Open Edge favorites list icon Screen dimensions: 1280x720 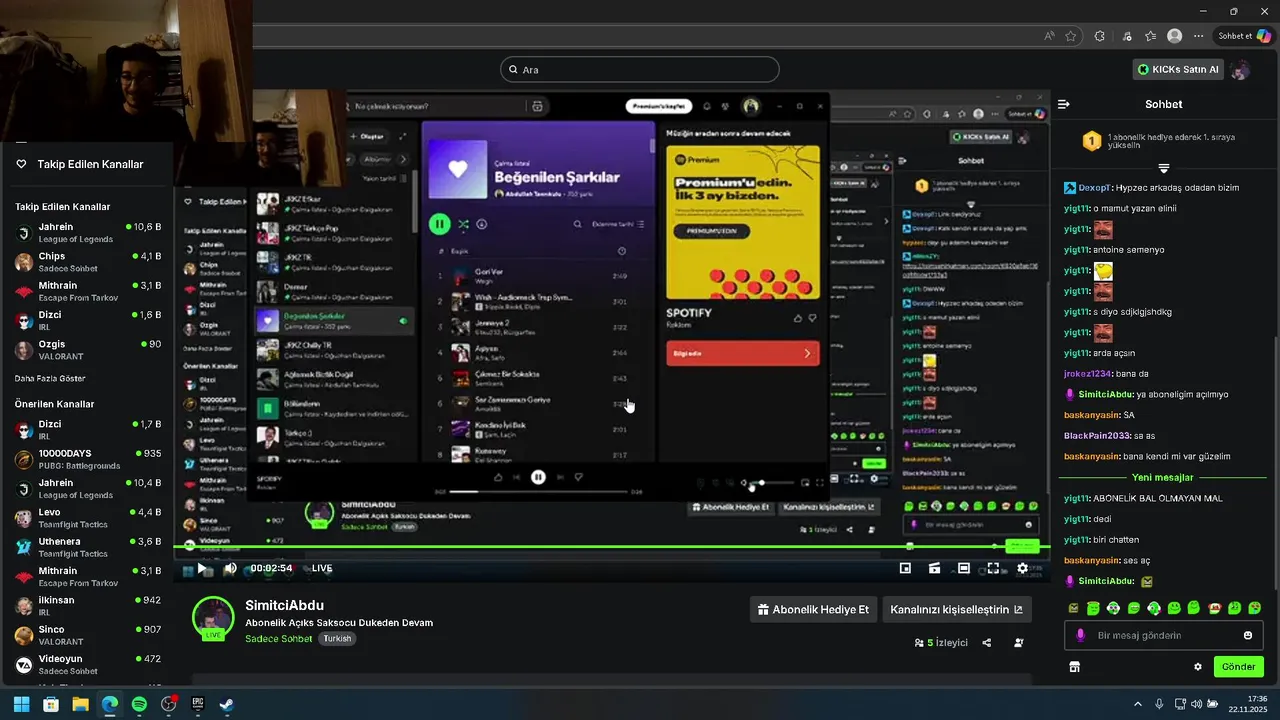pyautogui.click(x=1151, y=36)
